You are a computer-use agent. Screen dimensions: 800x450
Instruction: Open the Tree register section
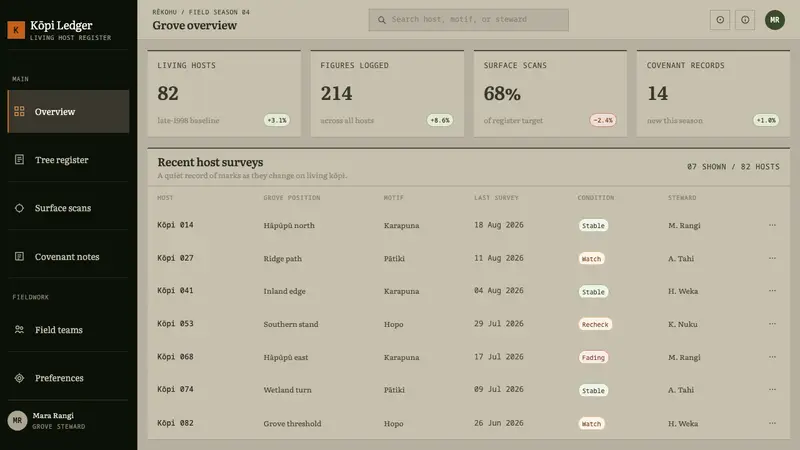(68, 160)
